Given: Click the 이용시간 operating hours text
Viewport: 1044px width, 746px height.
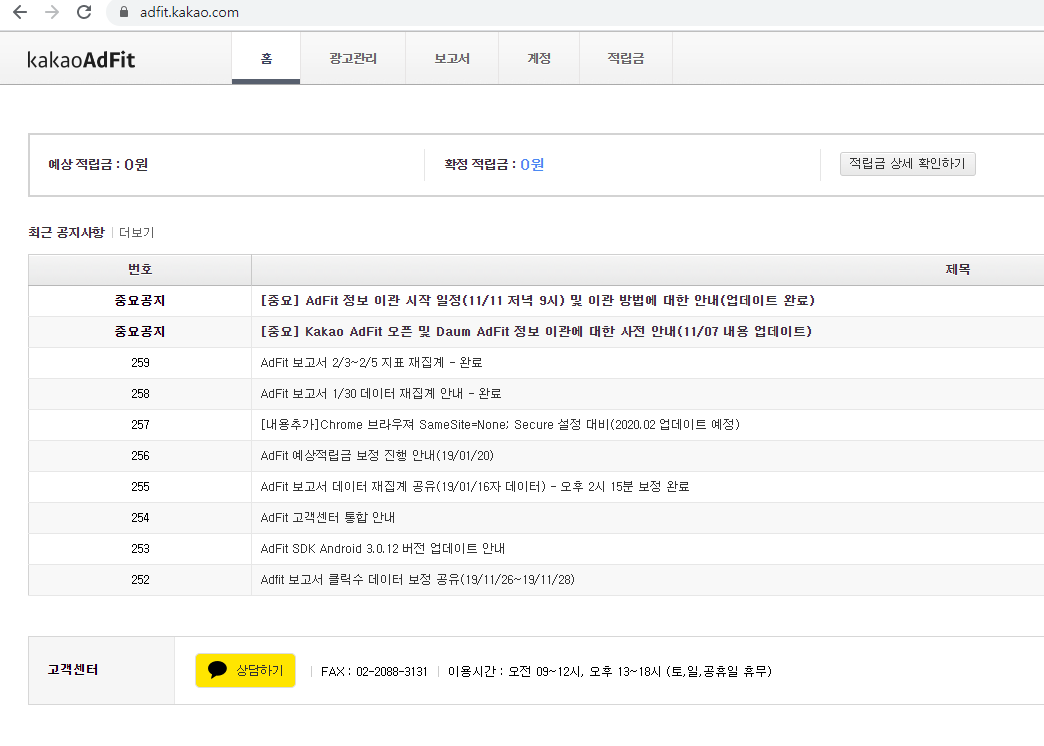Looking at the screenshot, I should [610, 671].
